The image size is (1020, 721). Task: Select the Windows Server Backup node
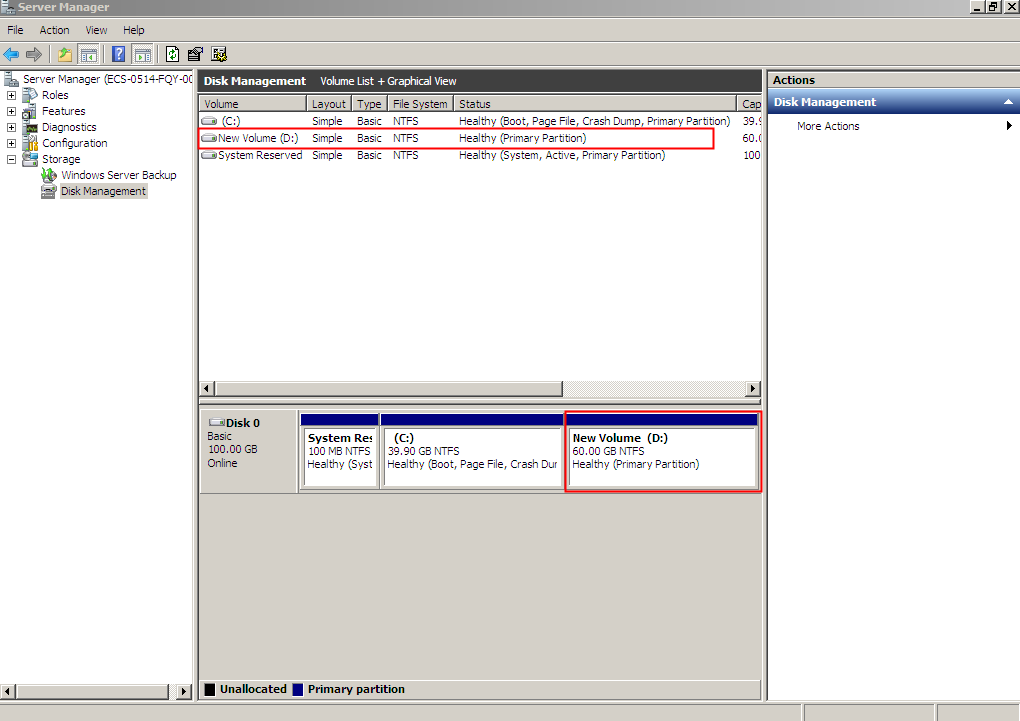click(118, 175)
